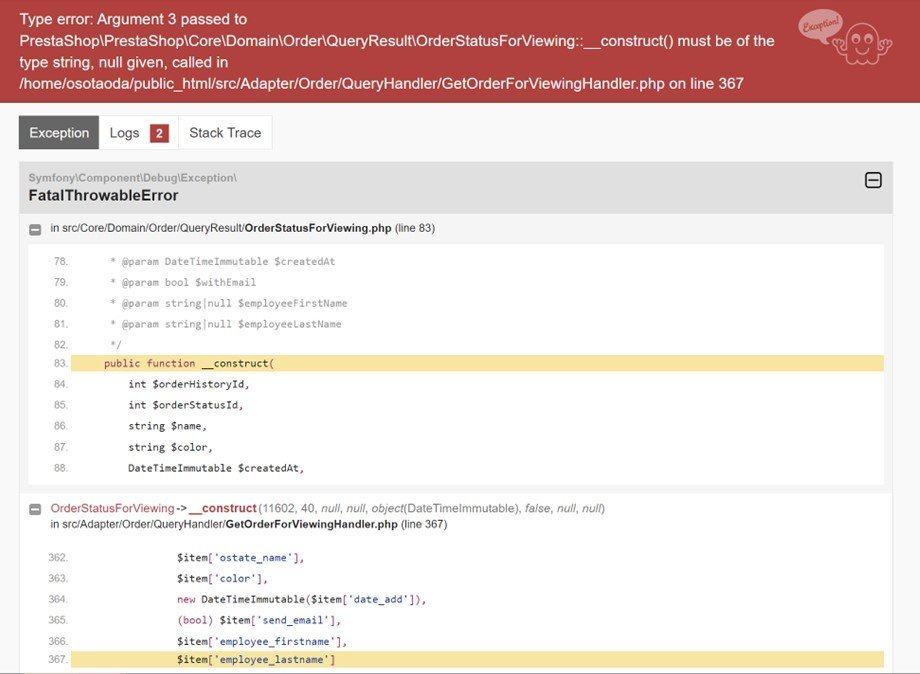Click the '@param bool $withEmail' comment line

tap(183, 282)
